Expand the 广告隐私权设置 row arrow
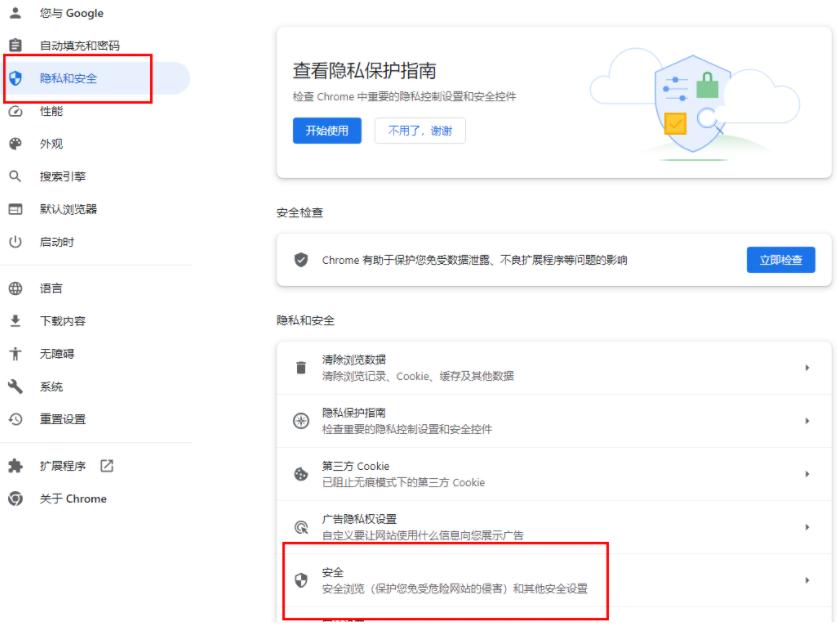The height and width of the screenshot is (629, 838). click(807, 527)
